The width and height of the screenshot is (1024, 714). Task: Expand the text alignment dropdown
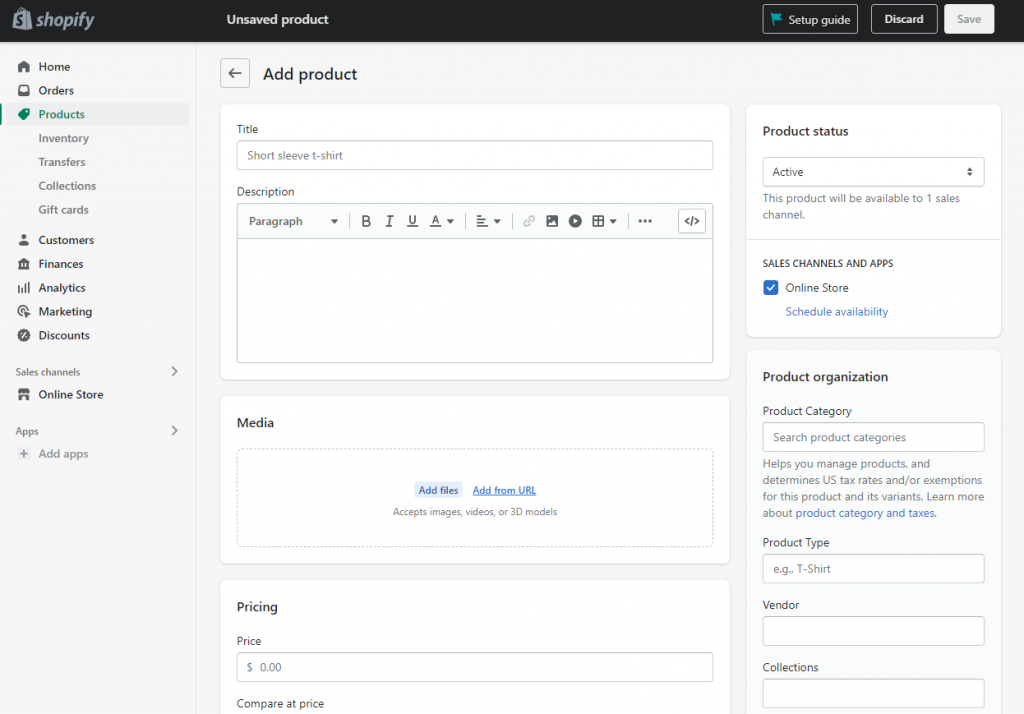[488, 221]
